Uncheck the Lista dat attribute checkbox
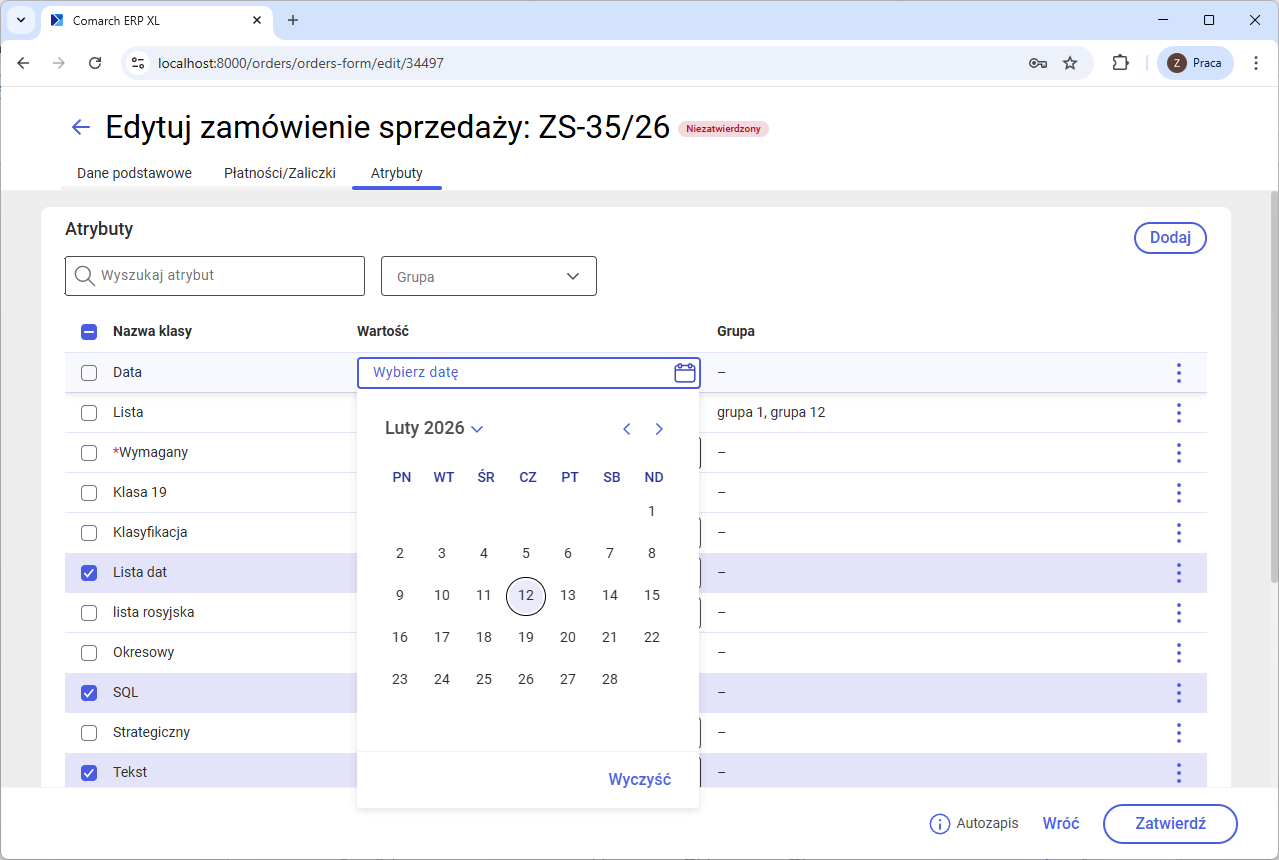 (89, 572)
